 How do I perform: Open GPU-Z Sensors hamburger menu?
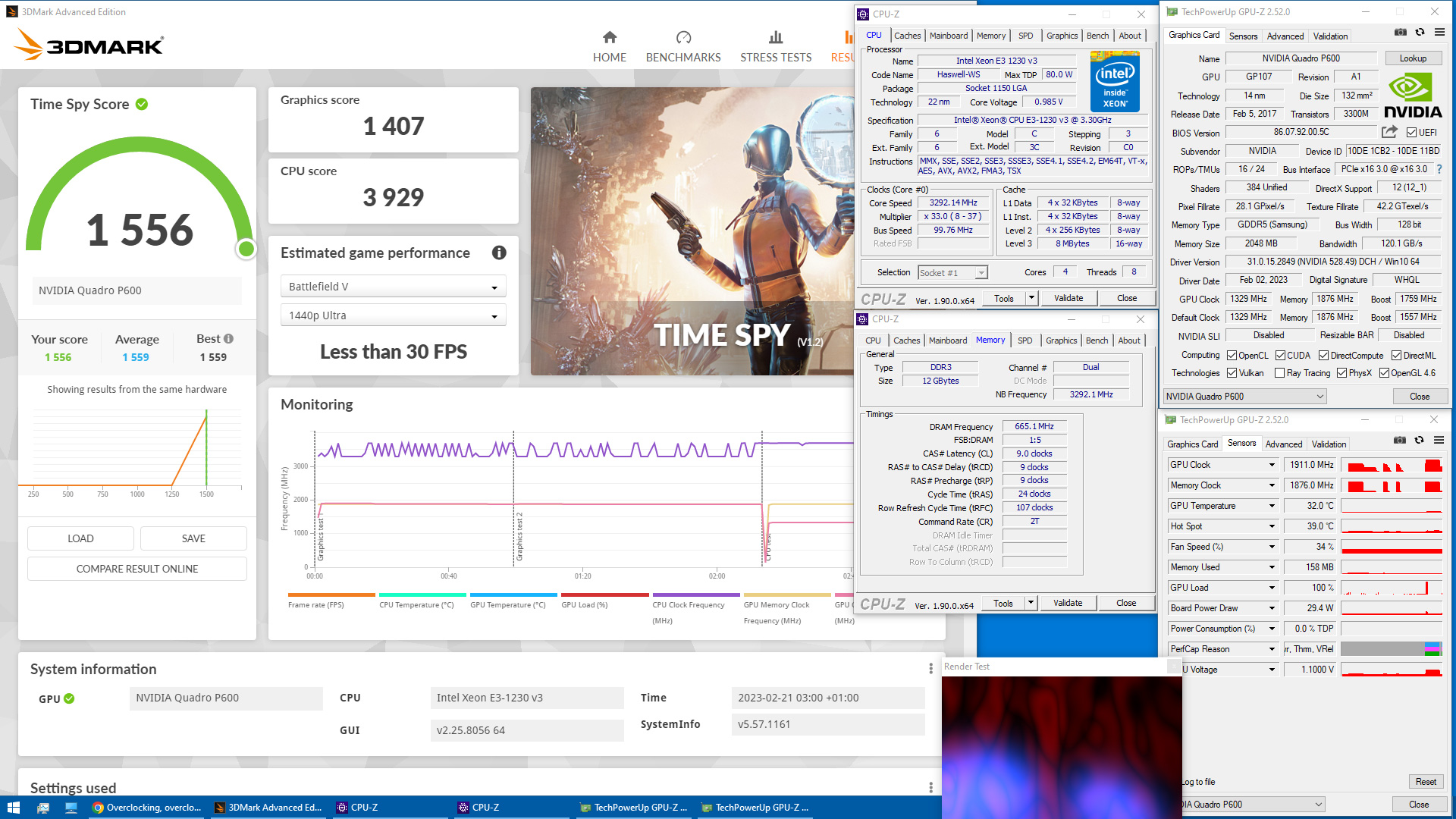pos(1439,440)
